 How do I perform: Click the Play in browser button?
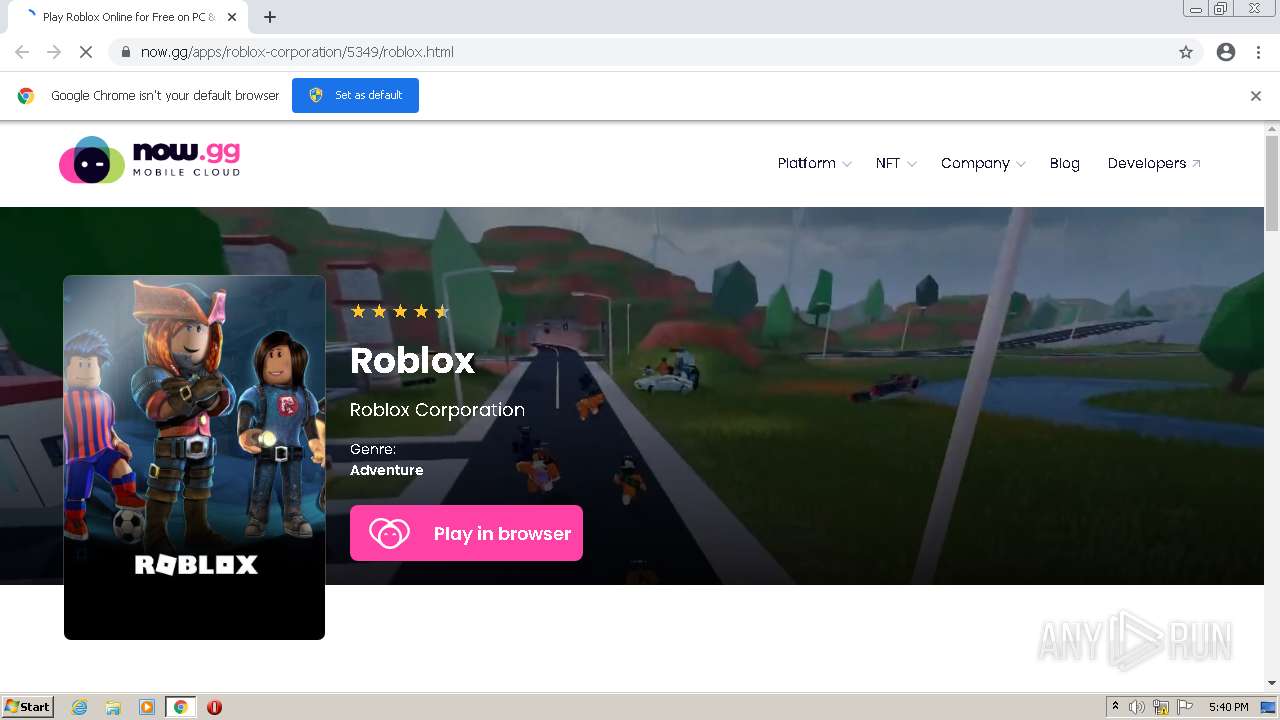pos(466,533)
